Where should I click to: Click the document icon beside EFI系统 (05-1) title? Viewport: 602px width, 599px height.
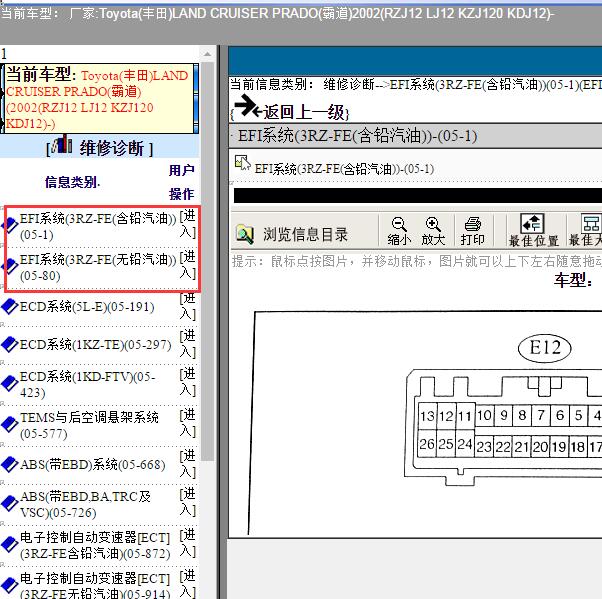243,163
